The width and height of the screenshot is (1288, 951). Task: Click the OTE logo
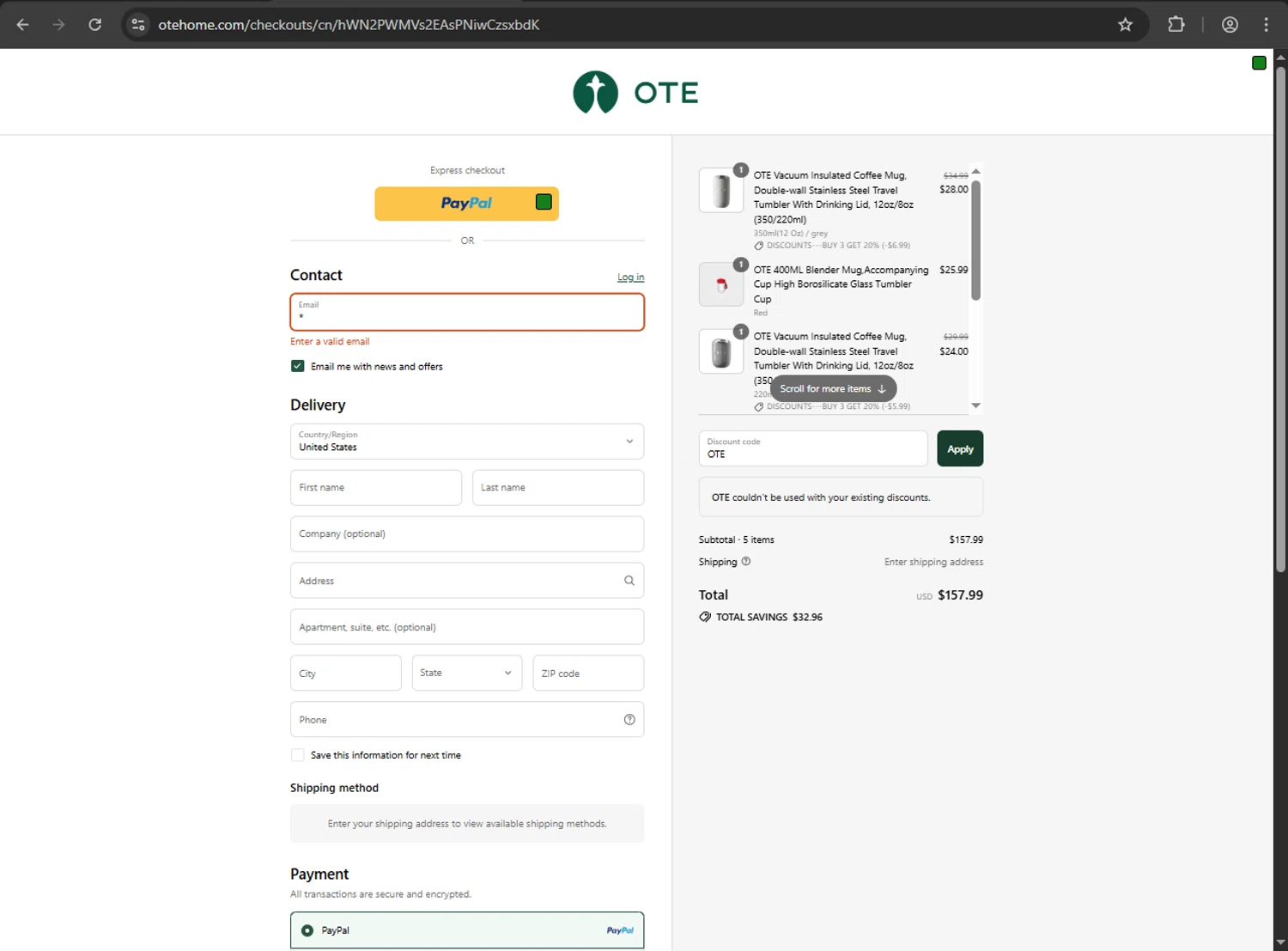pos(636,92)
